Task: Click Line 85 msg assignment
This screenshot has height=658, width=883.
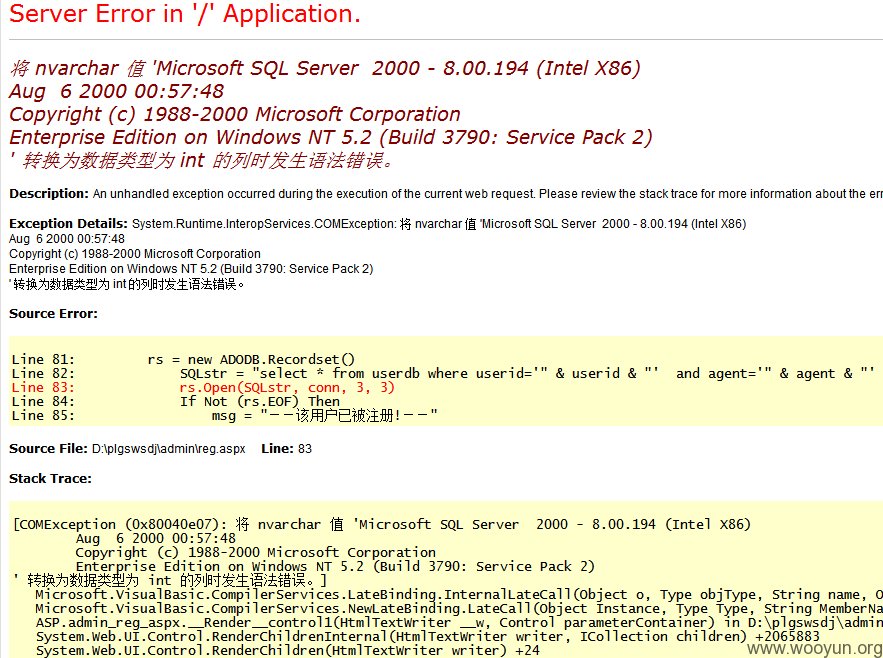Action: 225,416
